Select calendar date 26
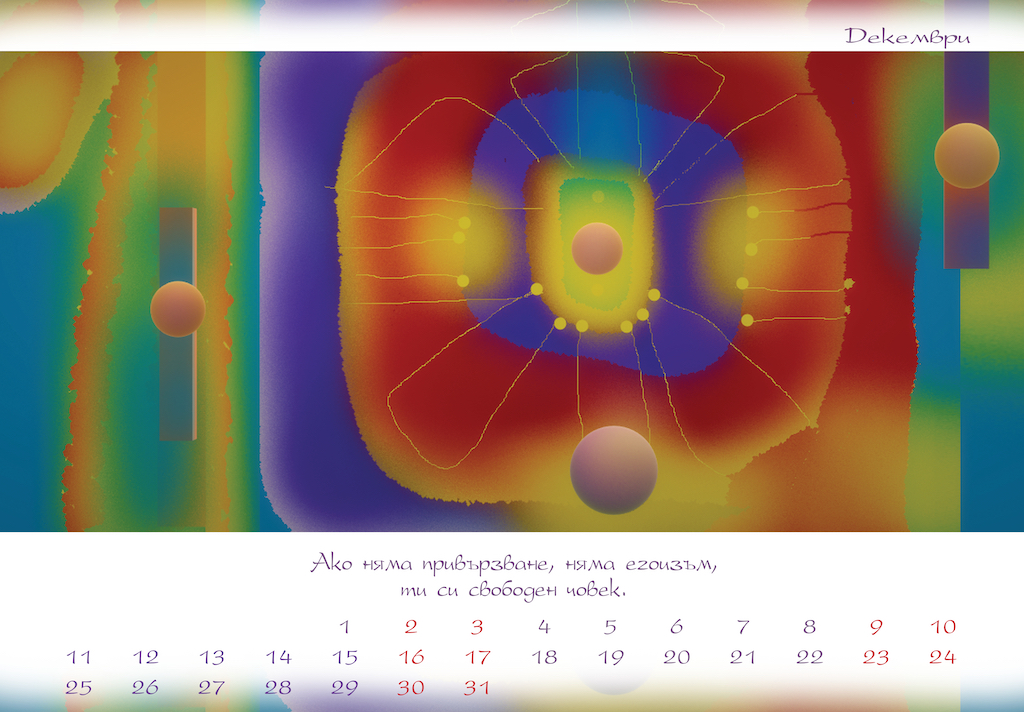 click(x=145, y=687)
